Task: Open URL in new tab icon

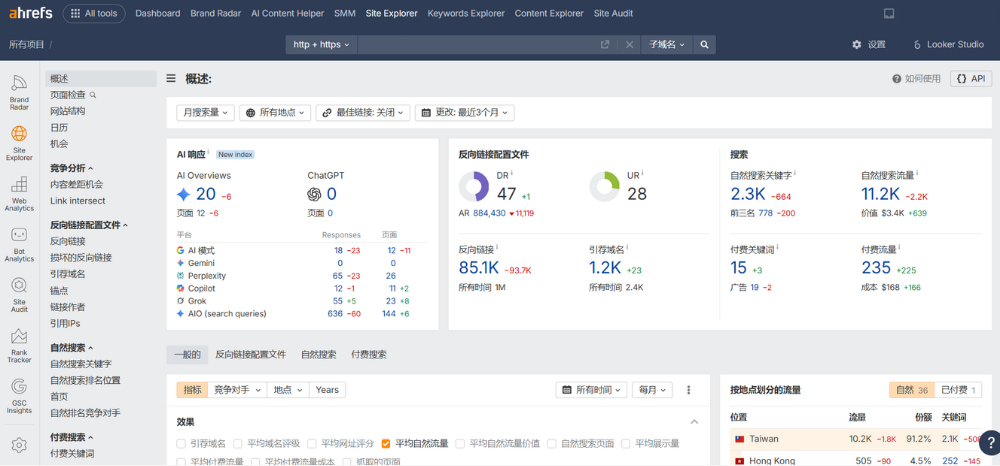Action: [x=605, y=45]
